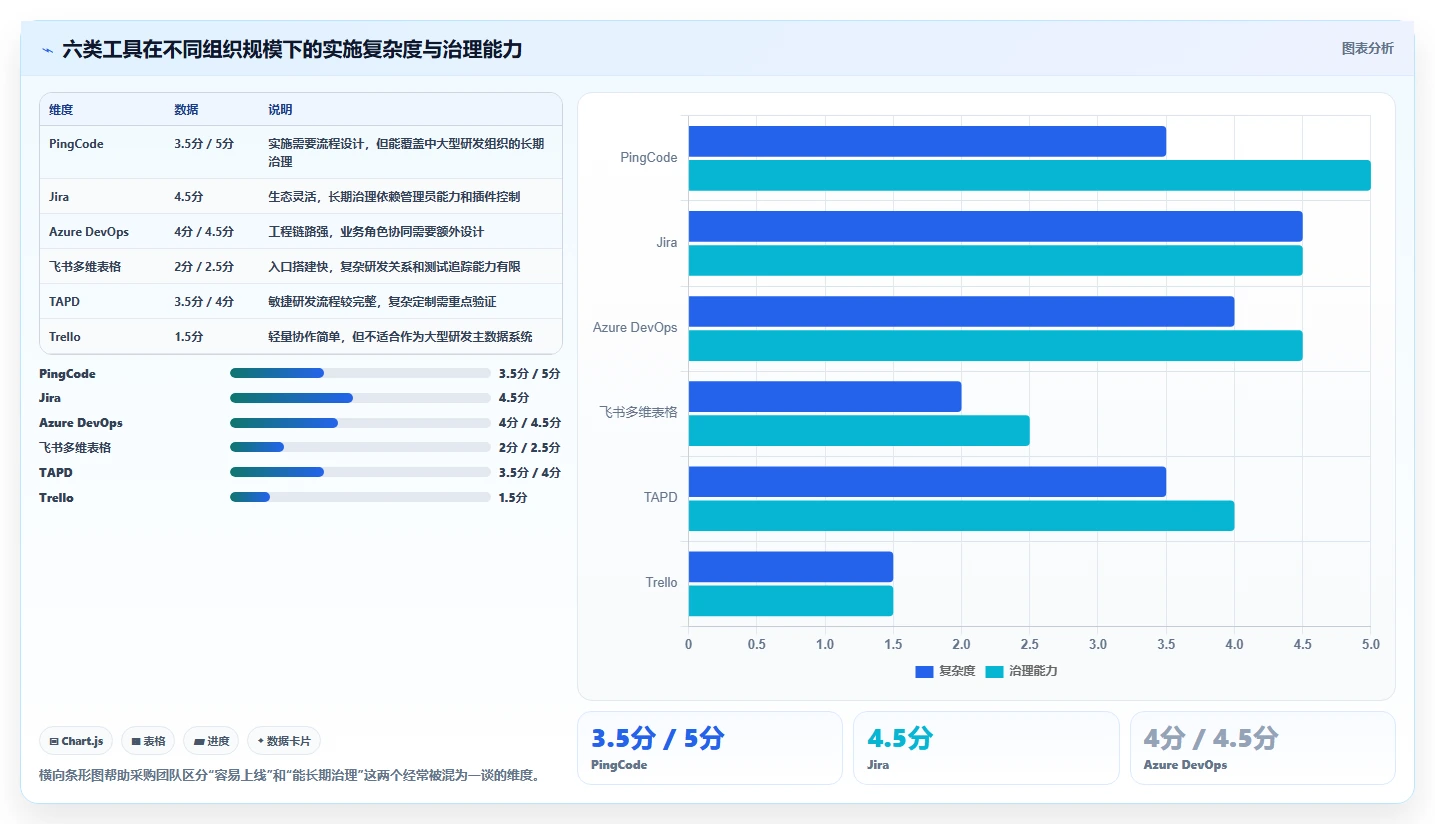Click the 数据 column header
1435x824 pixels.
(186, 110)
